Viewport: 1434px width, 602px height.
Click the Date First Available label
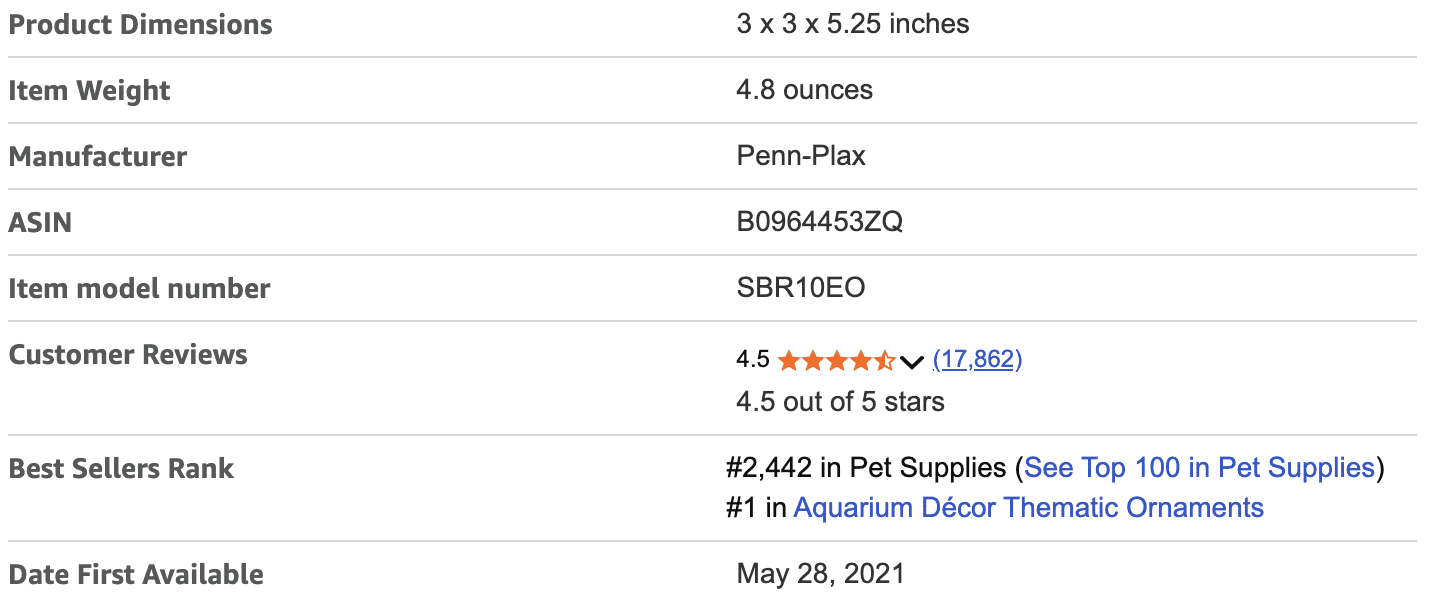[x=136, y=574]
